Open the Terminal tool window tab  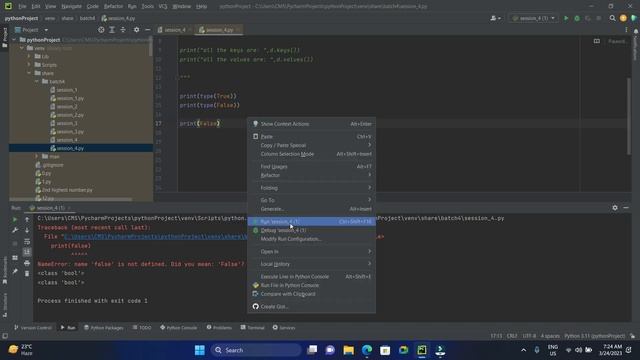253,327
